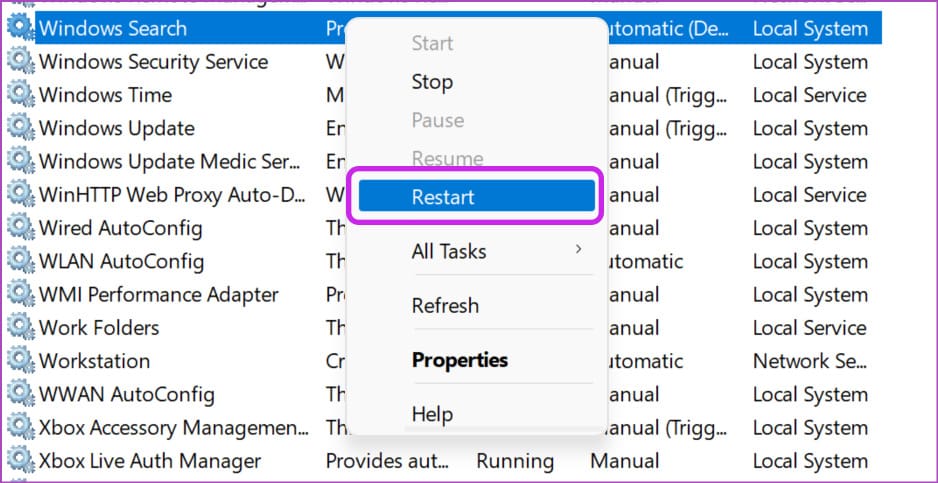
Task: Click startup type cell of WLAN AutoConfig row
Action: pos(646,262)
